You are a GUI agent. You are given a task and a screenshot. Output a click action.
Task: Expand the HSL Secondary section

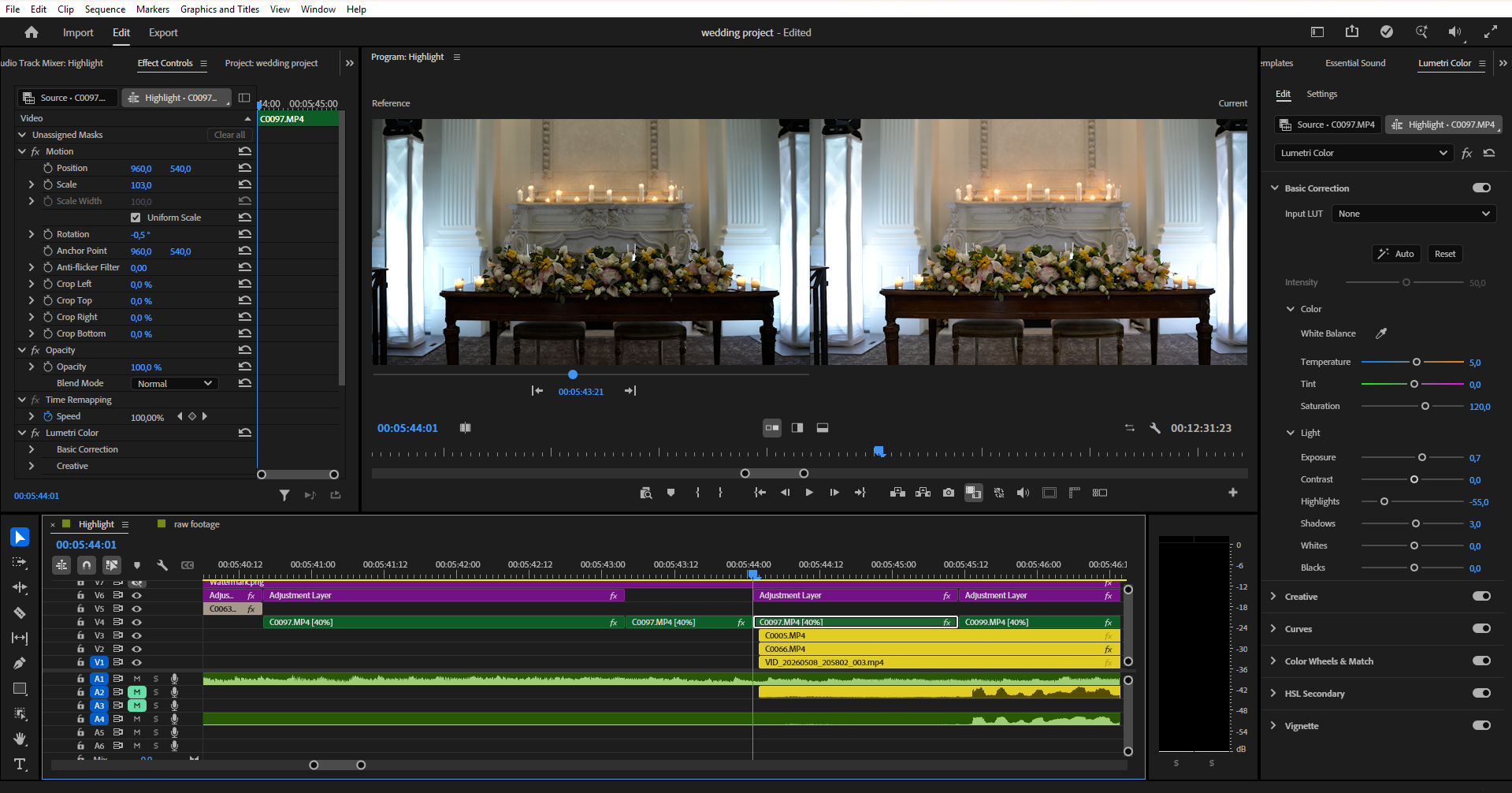(x=1273, y=693)
